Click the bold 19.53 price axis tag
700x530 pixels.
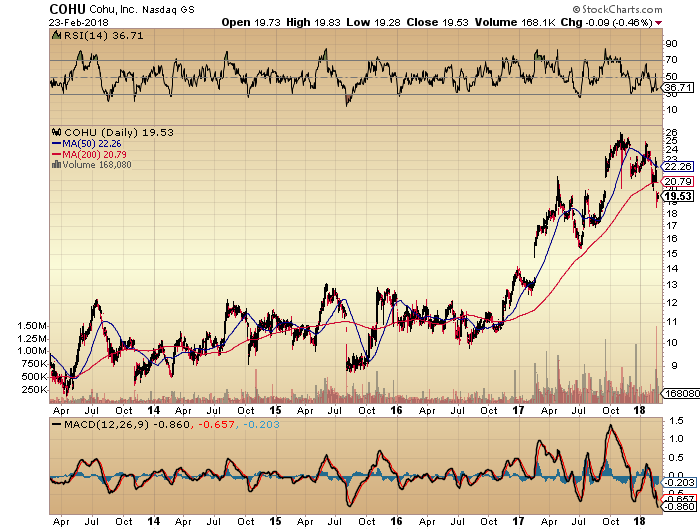[678, 196]
